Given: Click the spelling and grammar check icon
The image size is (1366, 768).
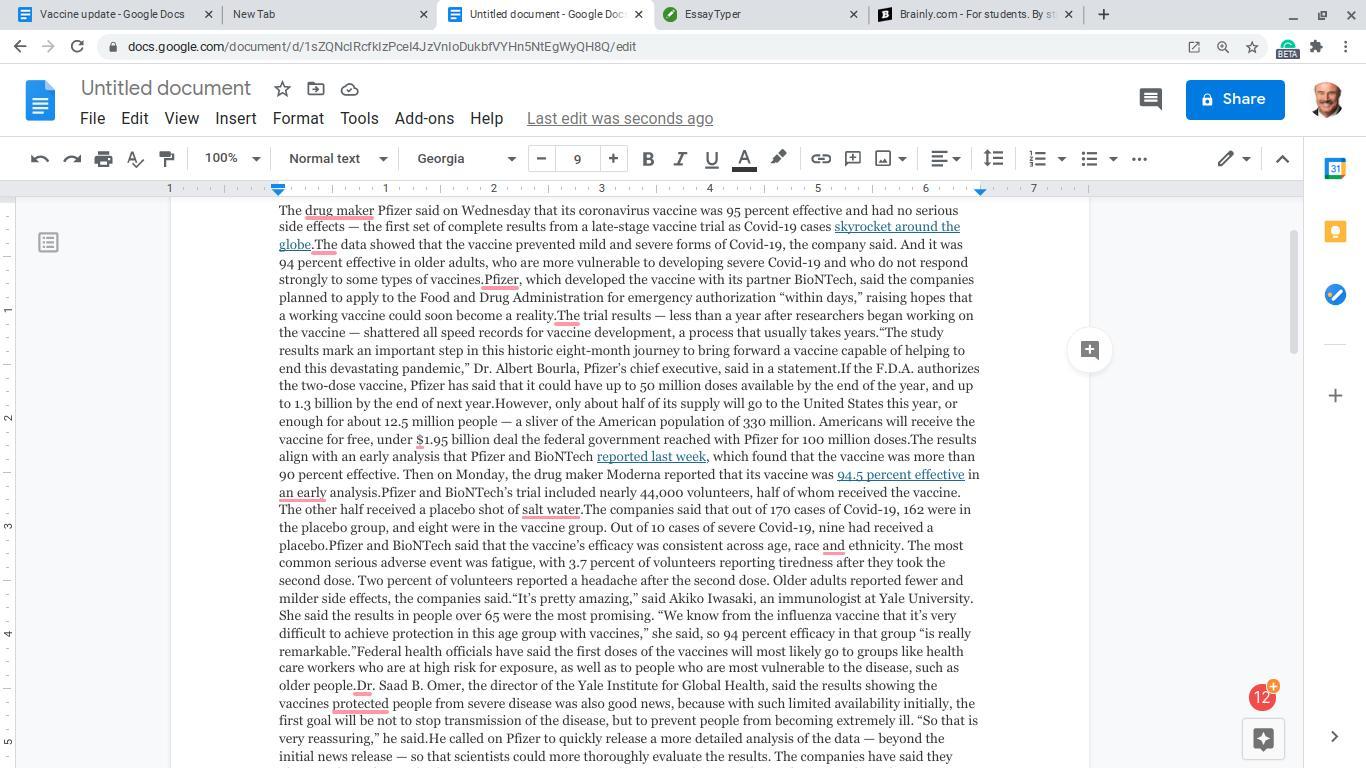Looking at the screenshot, I should tap(135, 159).
